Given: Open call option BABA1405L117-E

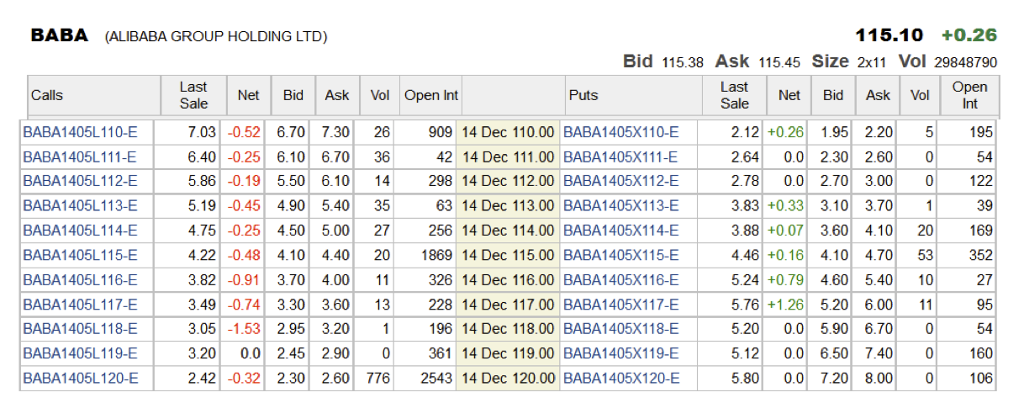Looking at the screenshot, I should coord(80,305).
